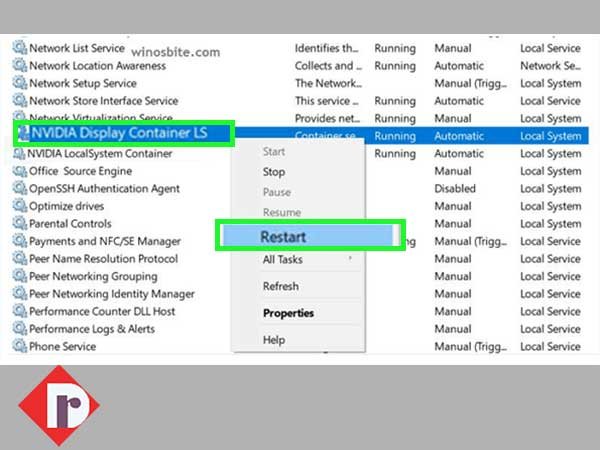Expand the All Tasks submenu arrow
Image resolution: width=600 pixels, height=450 pixels.
pos(350,259)
